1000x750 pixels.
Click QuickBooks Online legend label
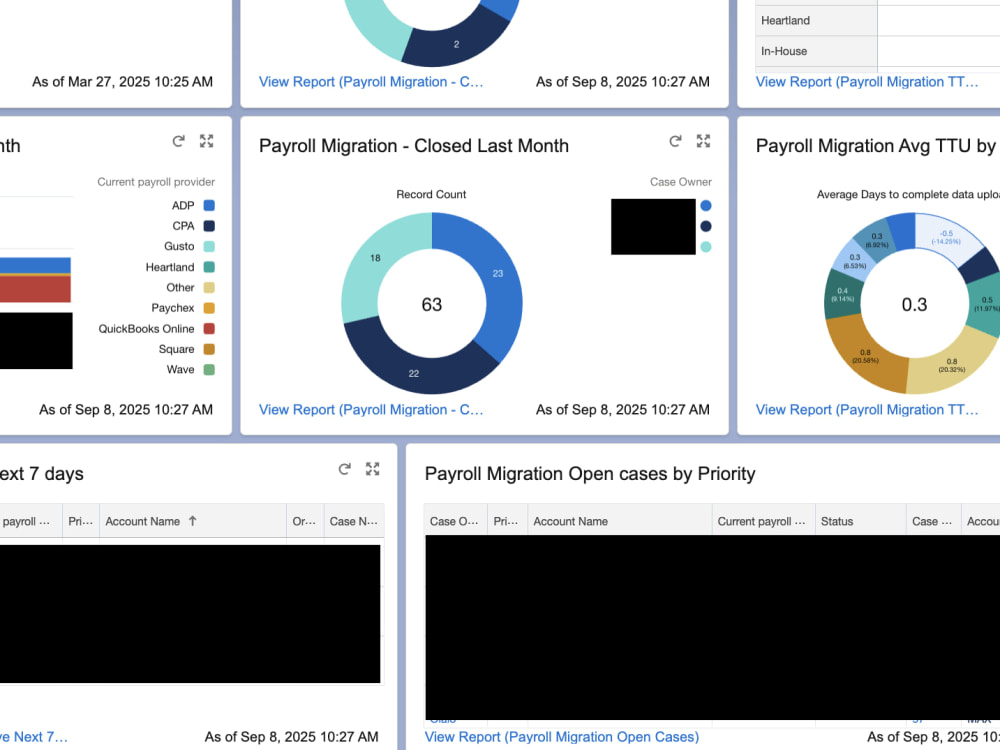click(x=146, y=328)
